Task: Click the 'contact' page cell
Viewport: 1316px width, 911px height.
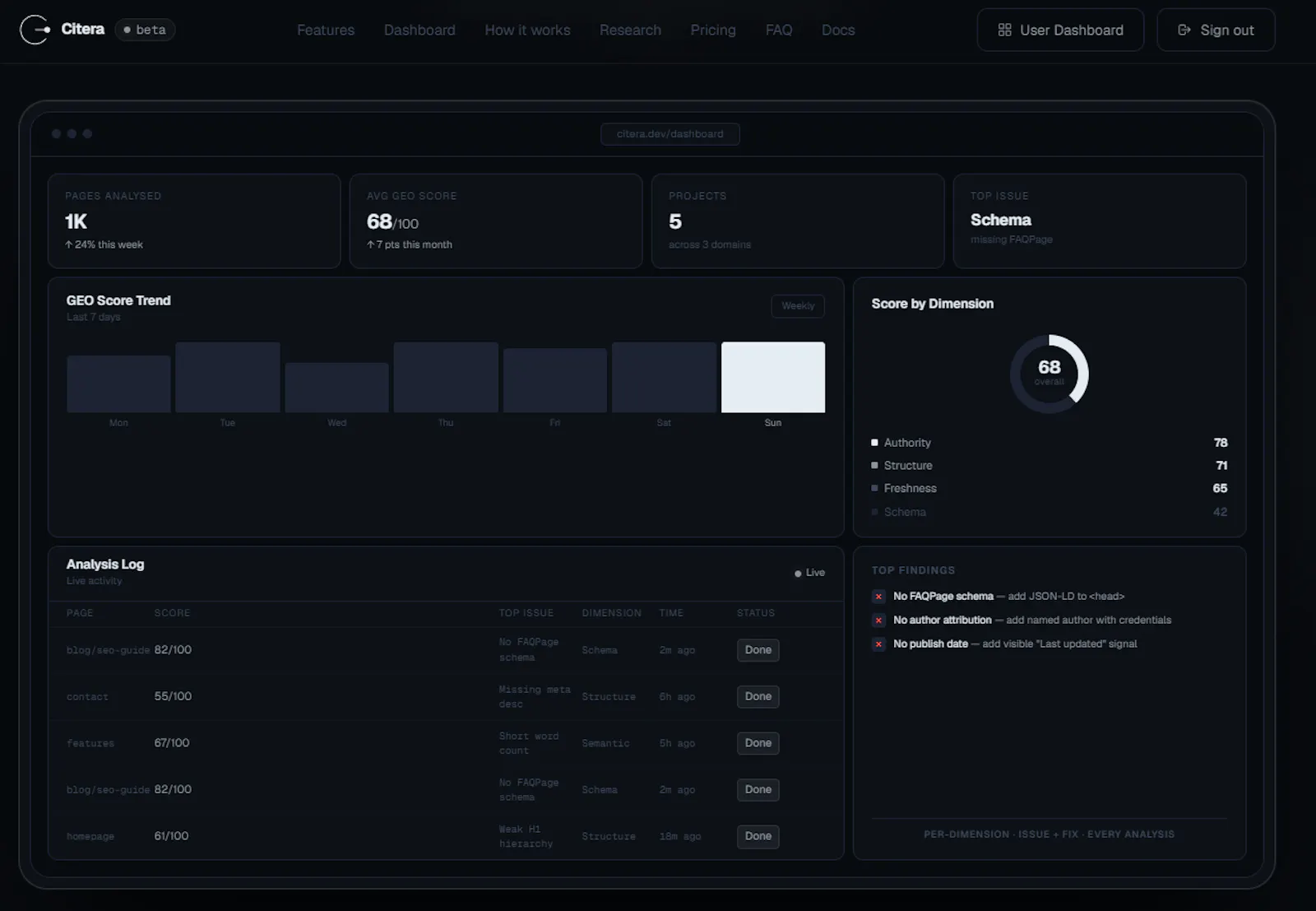Action: click(87, 697)
